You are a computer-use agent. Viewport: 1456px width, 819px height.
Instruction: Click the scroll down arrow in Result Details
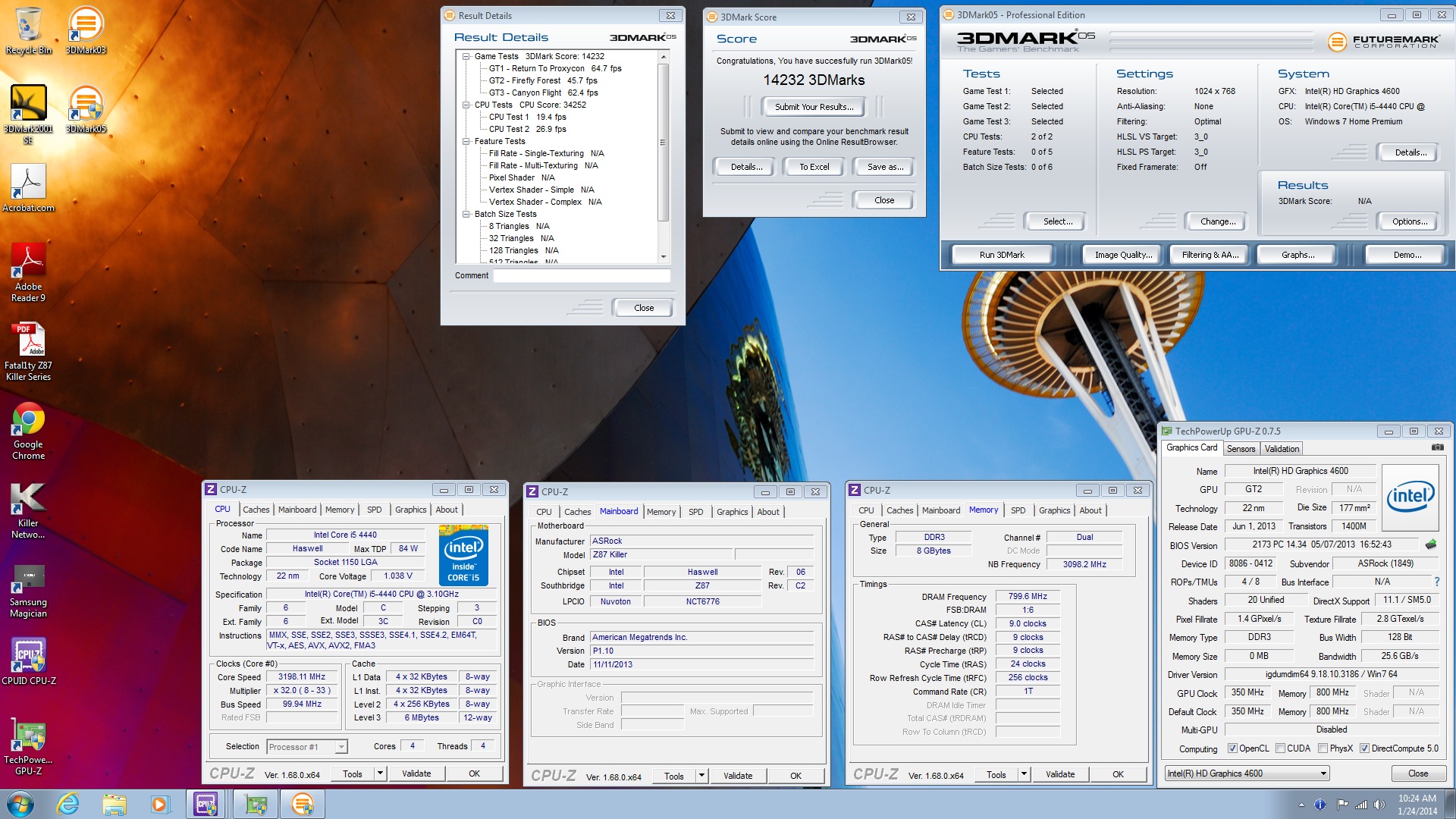[663, 257]
